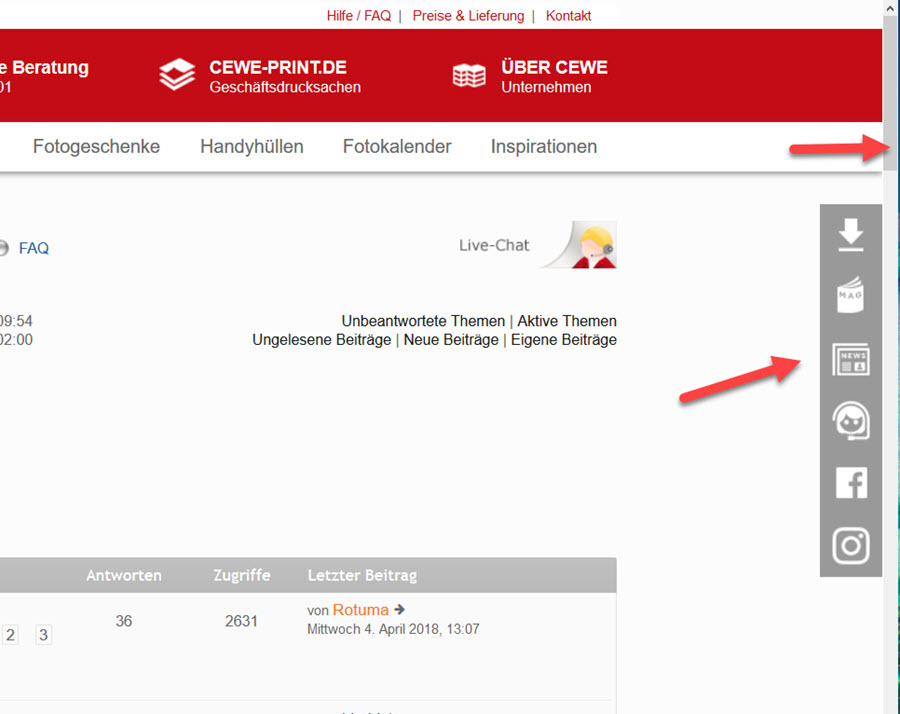Open the forum FAQ link

coord(34,248)
